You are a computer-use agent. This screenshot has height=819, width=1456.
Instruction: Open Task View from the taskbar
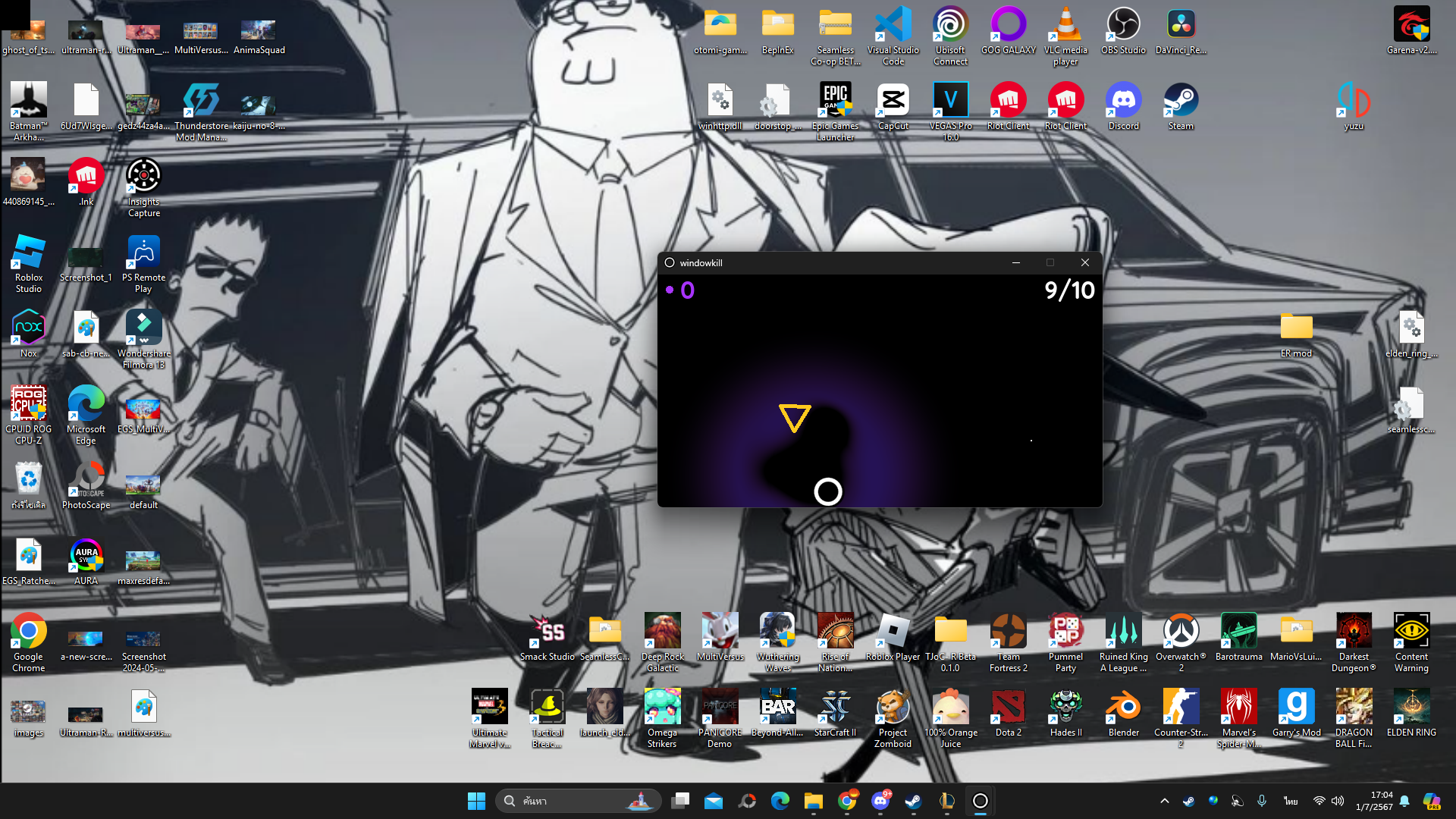(x=680, y=801)
